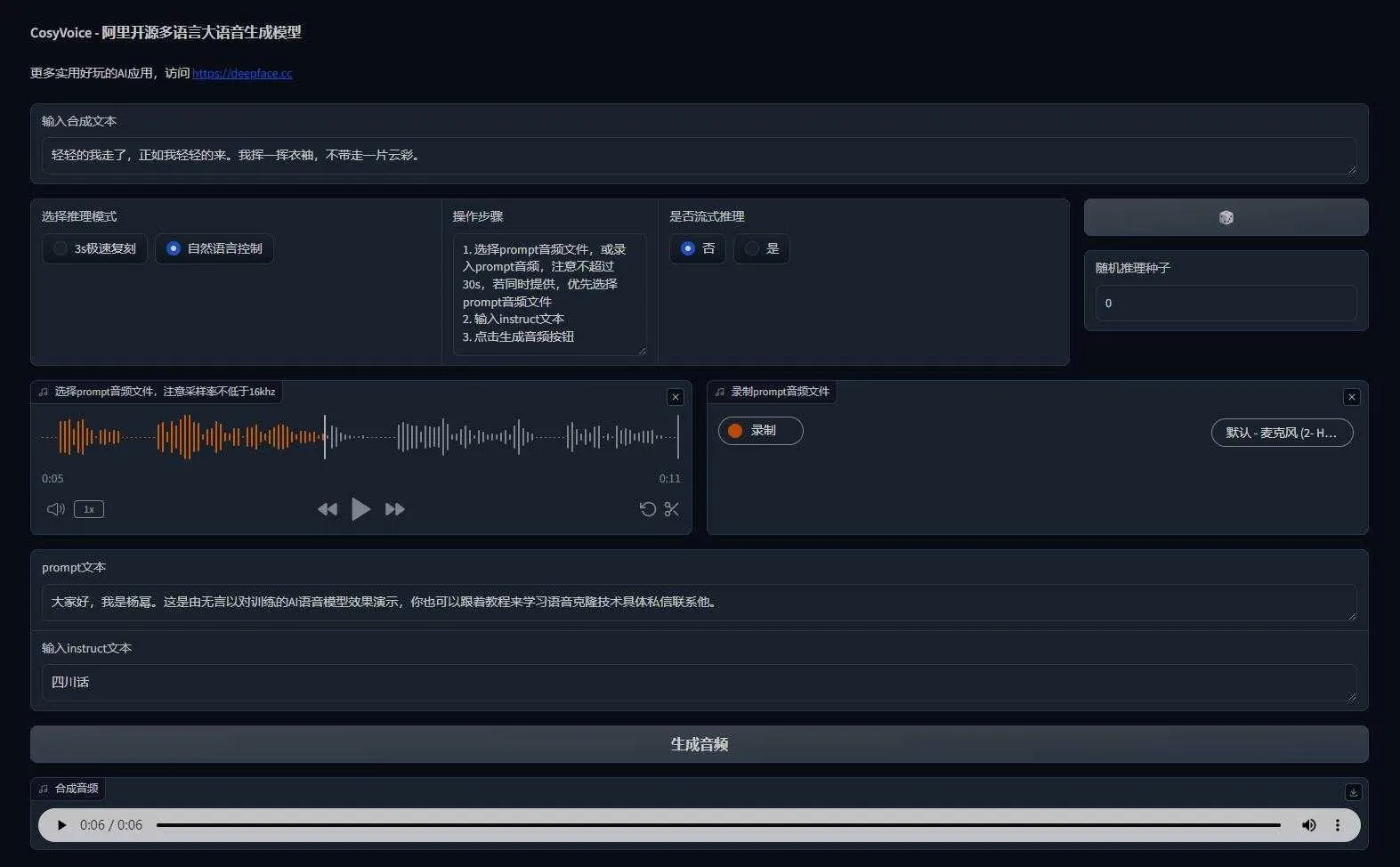Screen dimensions: 1400x867
Task: Focus the 随机推理种子 number field
Action: (1226, 304)
